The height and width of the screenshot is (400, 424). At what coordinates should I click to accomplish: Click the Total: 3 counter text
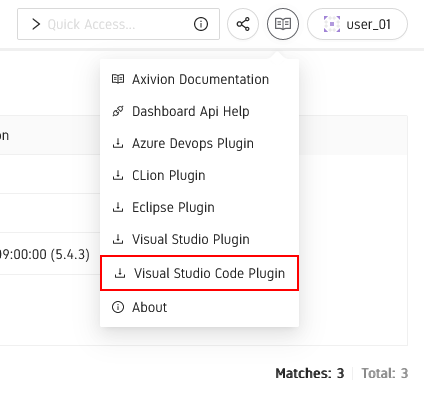tap(385, 373)
